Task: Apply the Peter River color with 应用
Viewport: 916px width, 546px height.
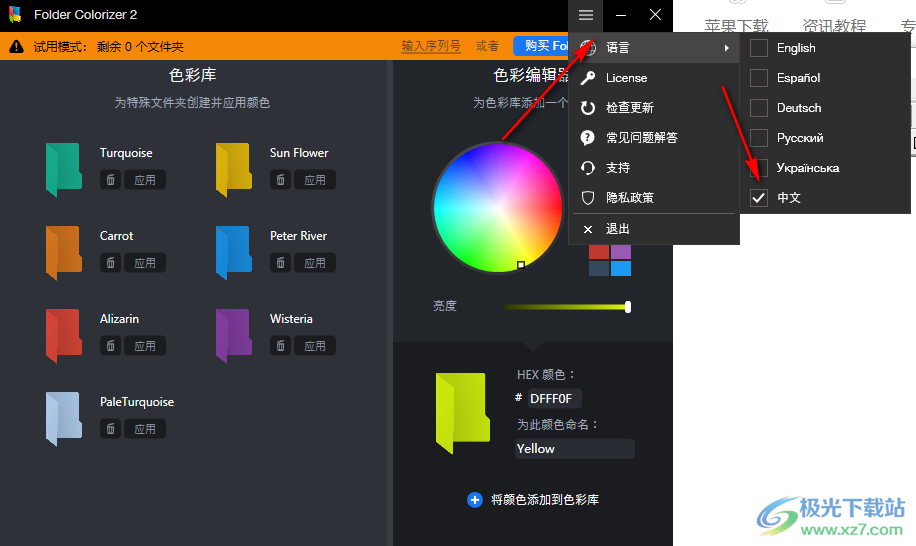Action: point(315,263)
